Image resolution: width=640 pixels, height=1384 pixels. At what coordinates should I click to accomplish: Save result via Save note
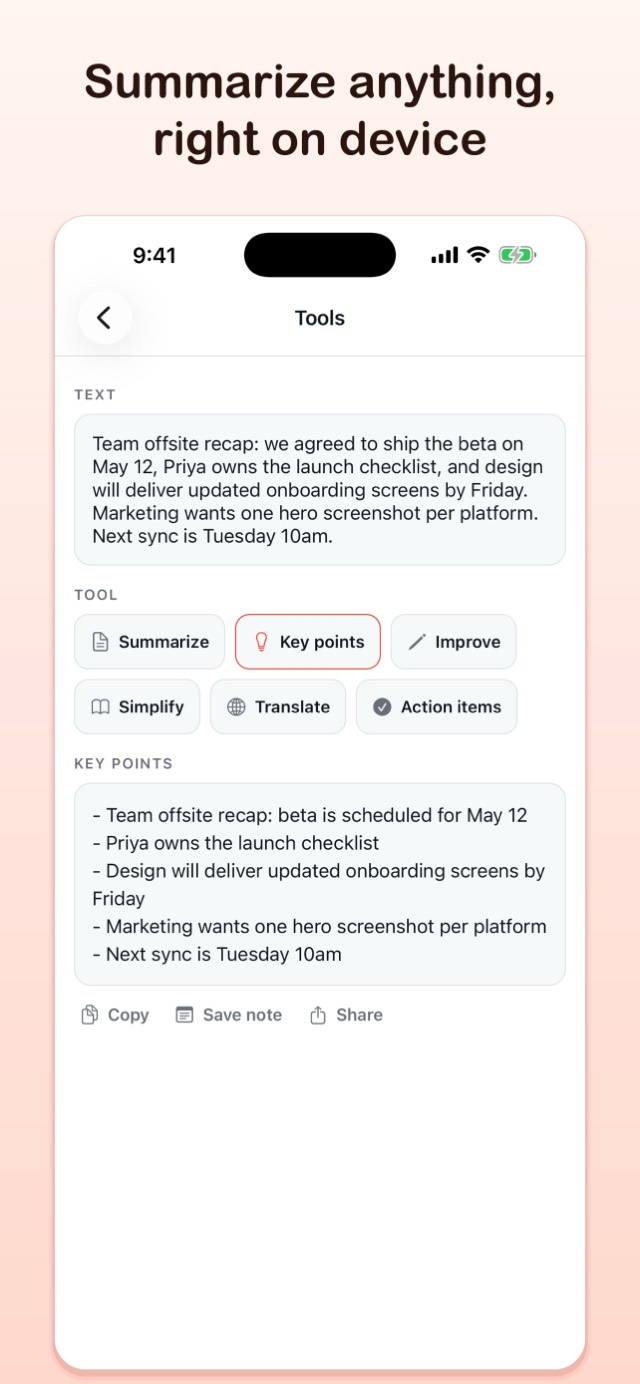point(229,1015)
